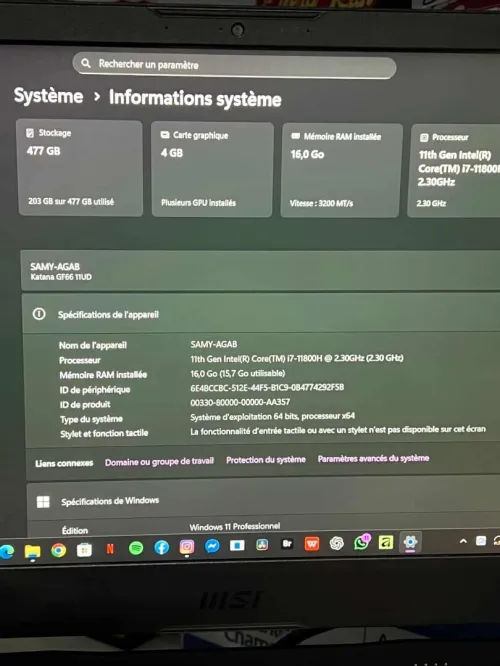The image size is (500, 666).
Task: Open Paramètres avancés du système link
Action: click(x=373, y=458)
